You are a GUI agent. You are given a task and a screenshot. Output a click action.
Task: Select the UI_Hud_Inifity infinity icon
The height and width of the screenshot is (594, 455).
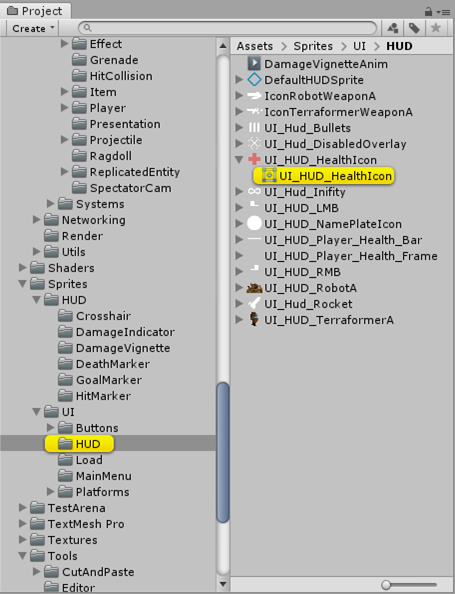254,192
